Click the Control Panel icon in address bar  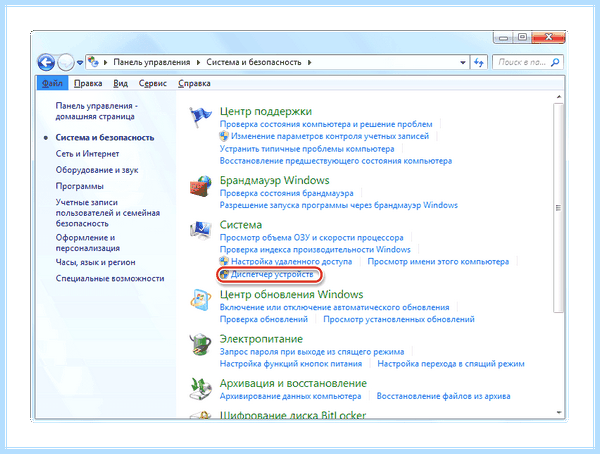pyautogui.click(x=93, y=62)
